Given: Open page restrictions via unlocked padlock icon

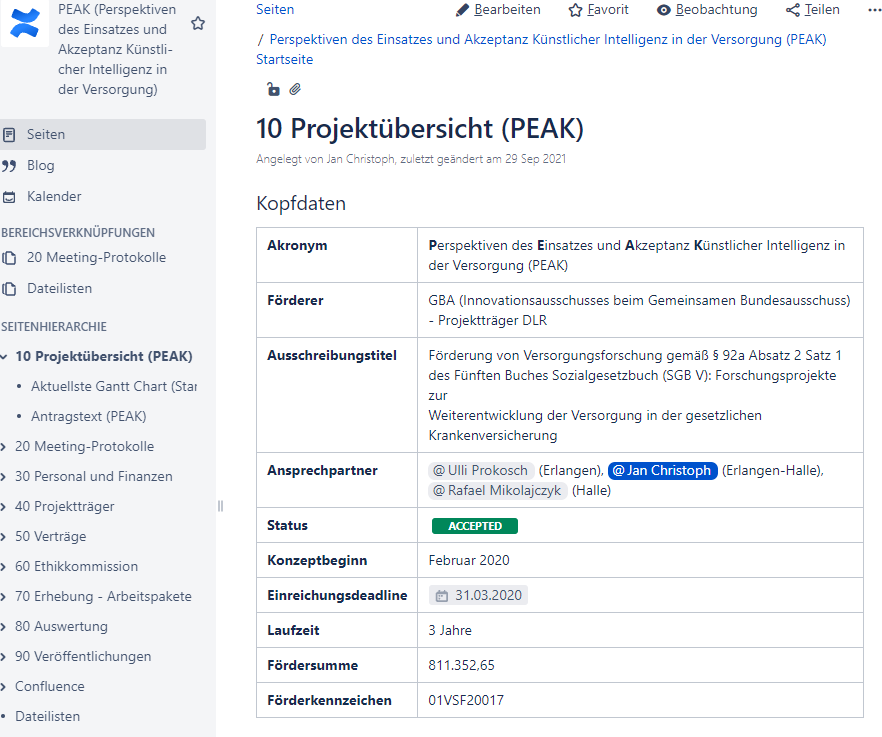Looking at the screenshot, I should tap(273, 89).
